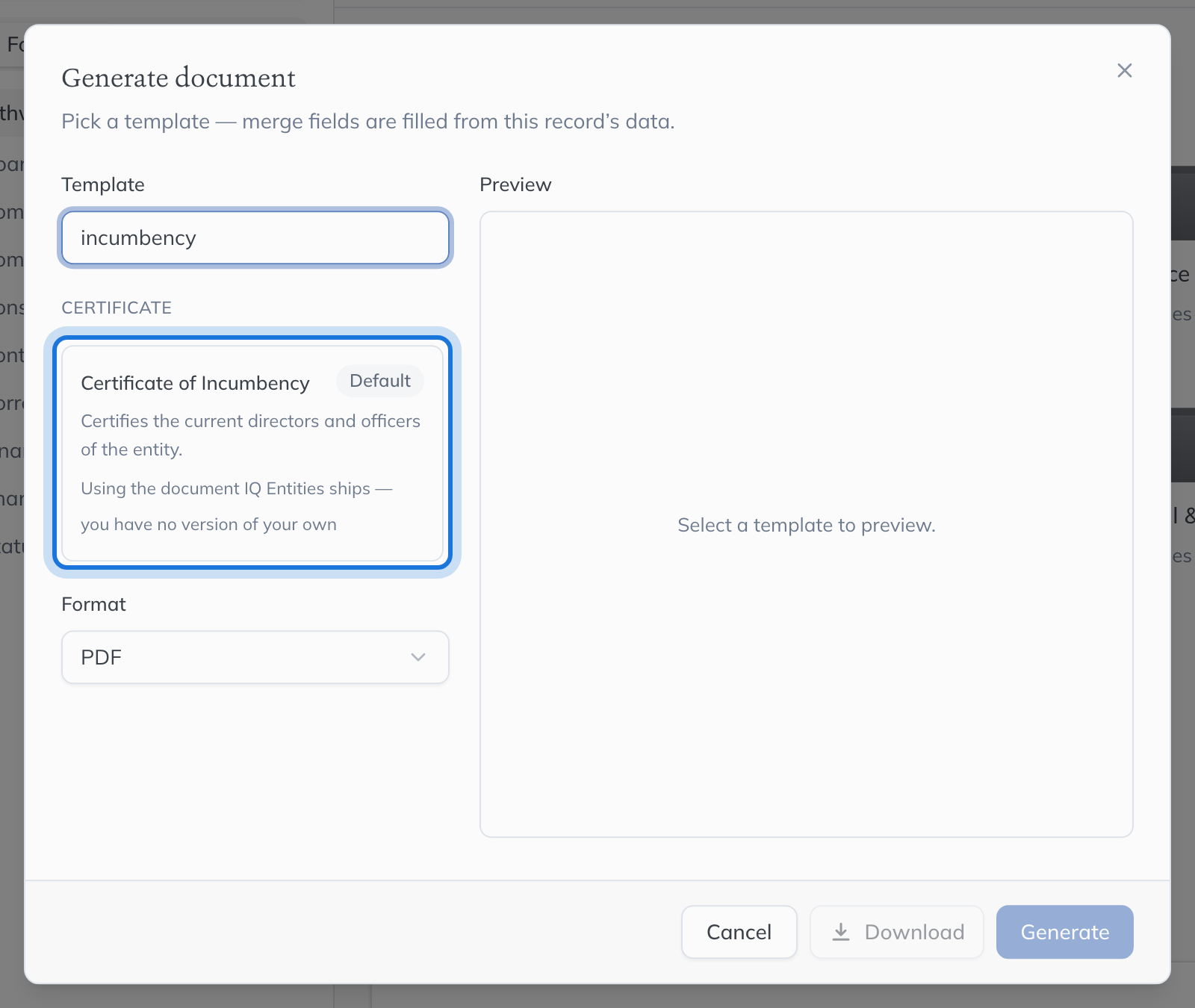Image resolution: width=1195 pixels, height=1008 pixels.
Task: Close the Generate document dialog
Action: (x=1124, y=70)
